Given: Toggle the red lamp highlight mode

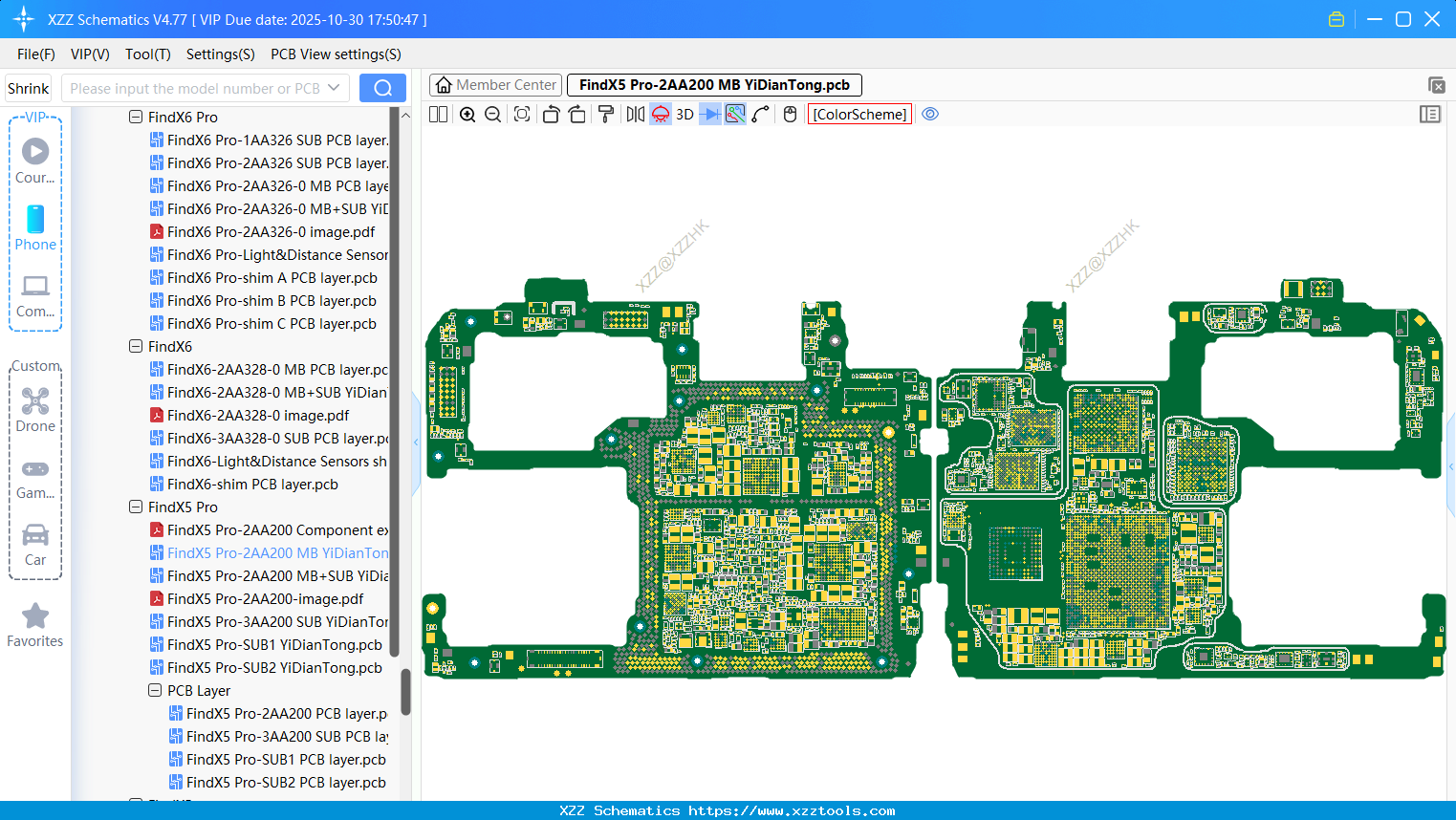Looking at the screenshot, I should [660, 114].
